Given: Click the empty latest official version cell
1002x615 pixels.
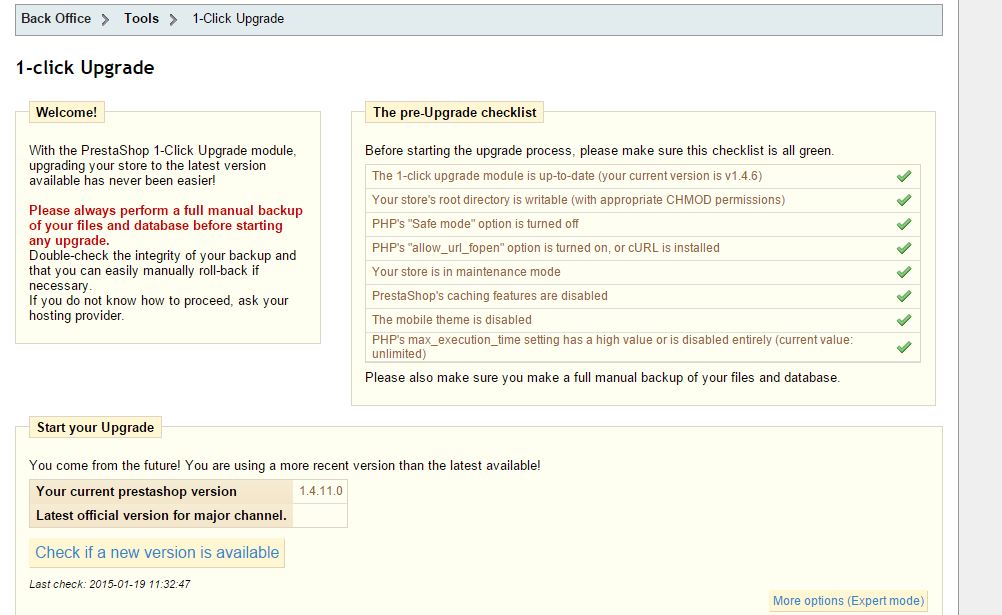Looking at the screenshot, I should (320, 515).
